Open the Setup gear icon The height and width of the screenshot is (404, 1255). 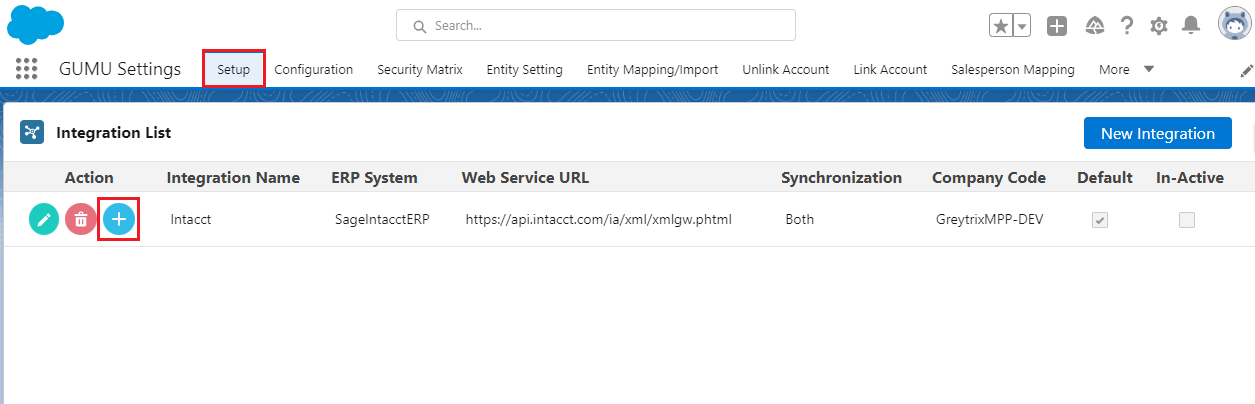(1159, 26)
